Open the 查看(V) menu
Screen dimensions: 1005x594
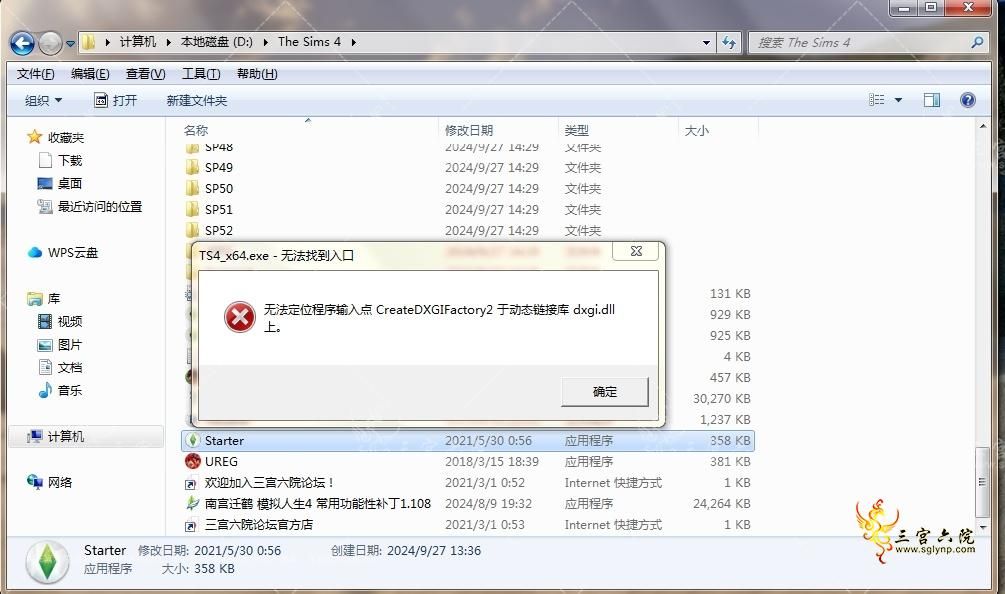(x=145, y=74)
